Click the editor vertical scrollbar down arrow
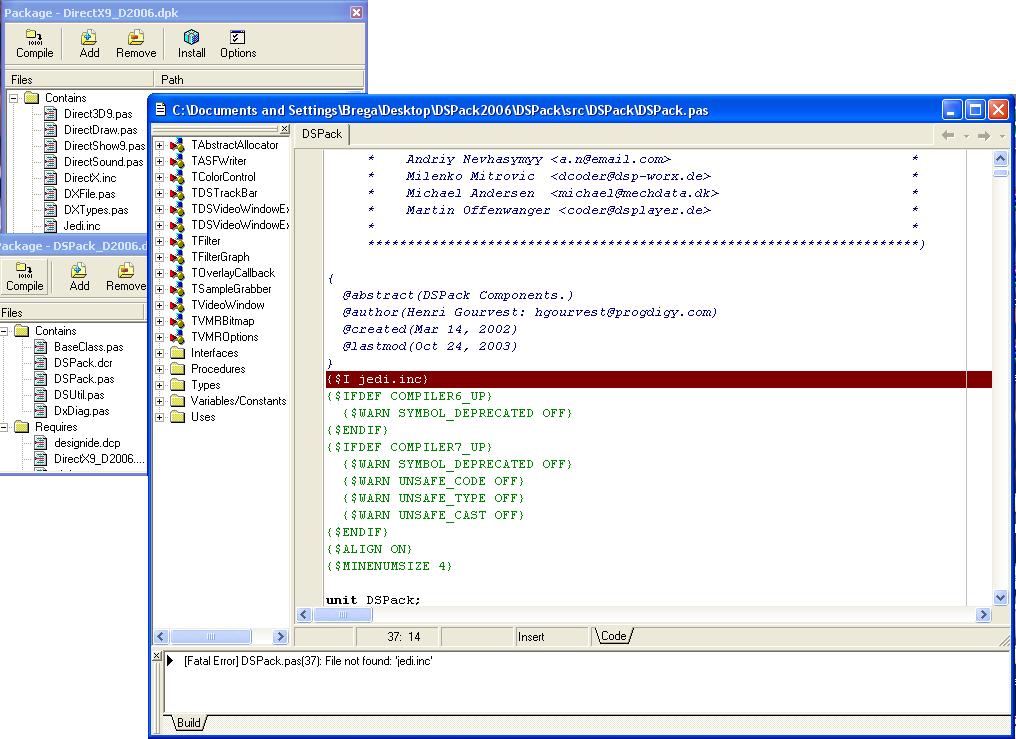 click(1000, 597)
